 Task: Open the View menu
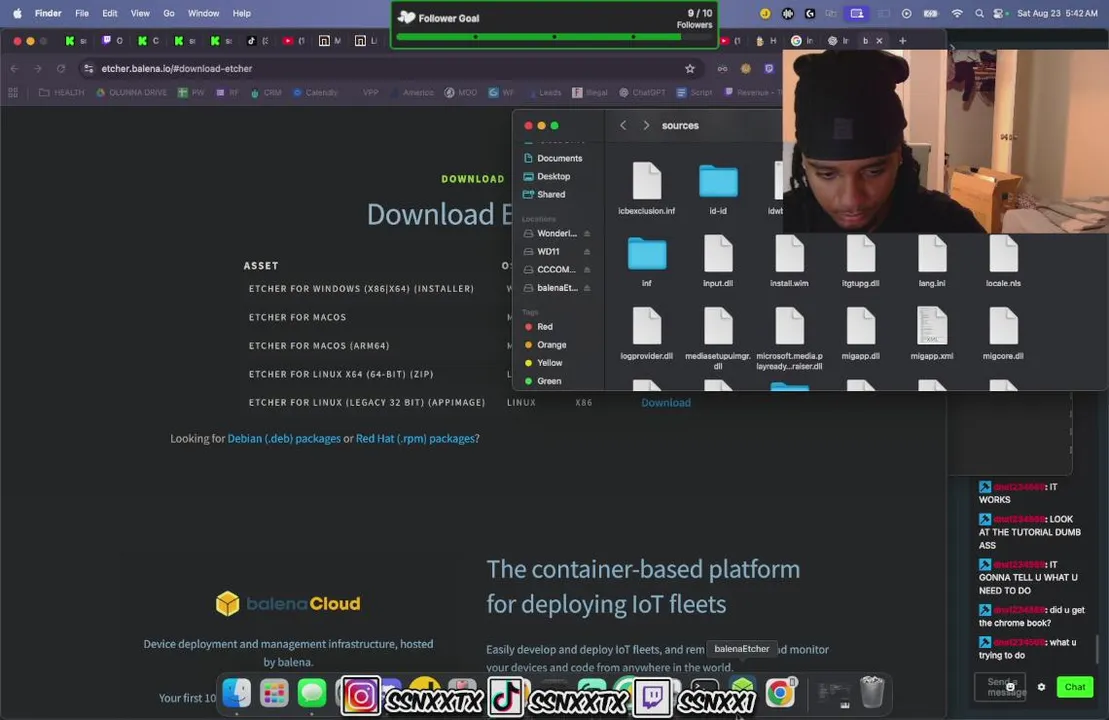[140, 13]
